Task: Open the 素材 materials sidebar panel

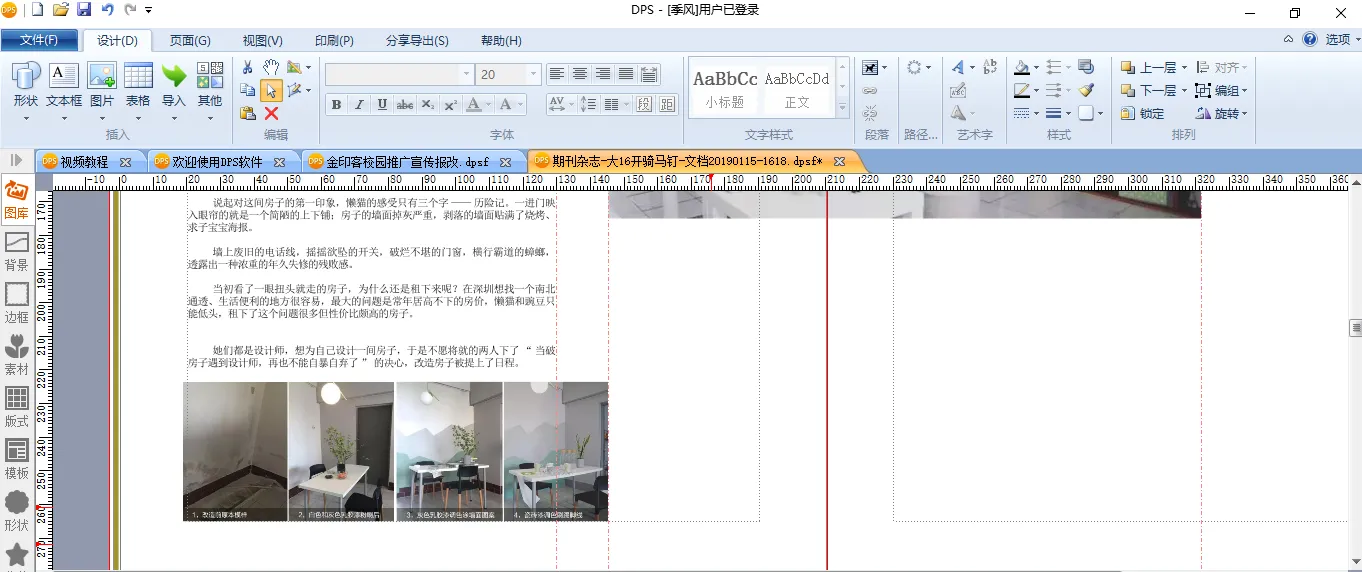Action: [x=17, y=355]
